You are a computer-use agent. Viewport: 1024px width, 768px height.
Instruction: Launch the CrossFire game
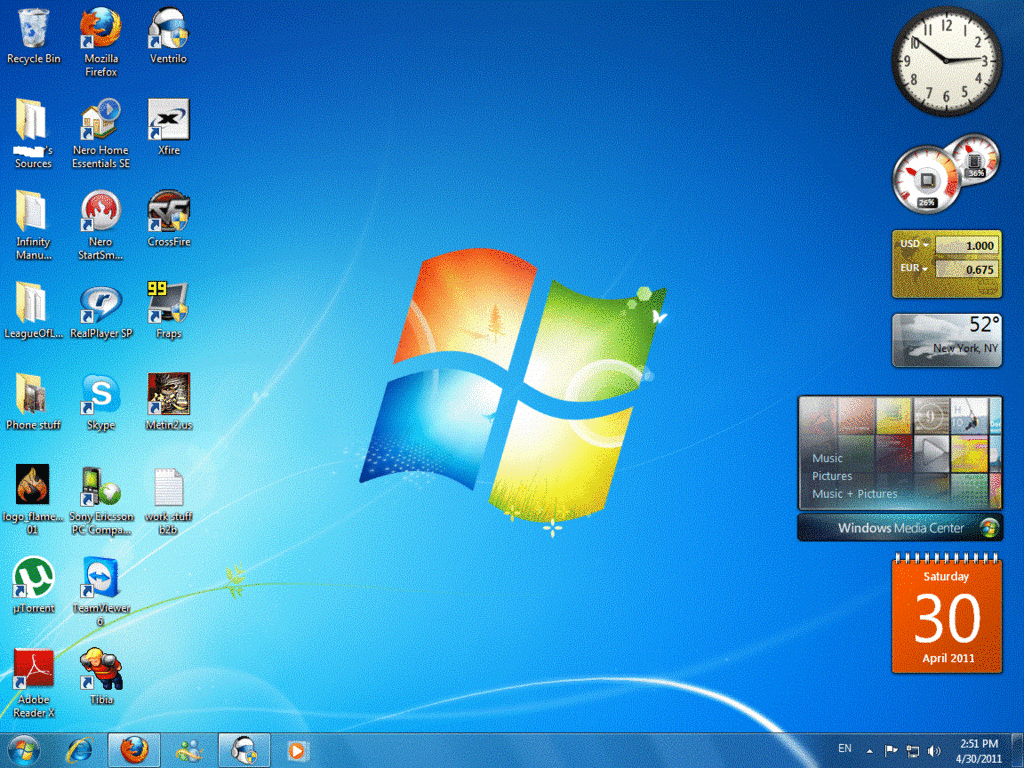[x=167, y=210]
